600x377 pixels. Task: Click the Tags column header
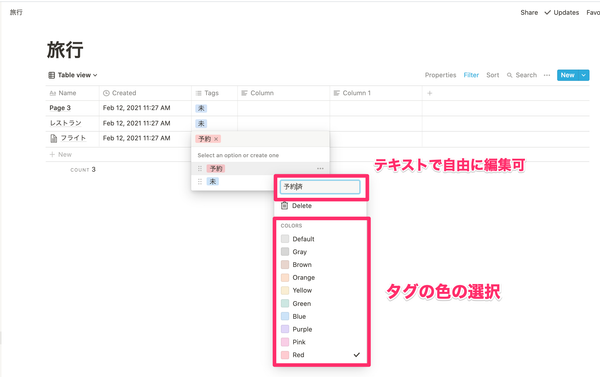[x=215, y=93]
